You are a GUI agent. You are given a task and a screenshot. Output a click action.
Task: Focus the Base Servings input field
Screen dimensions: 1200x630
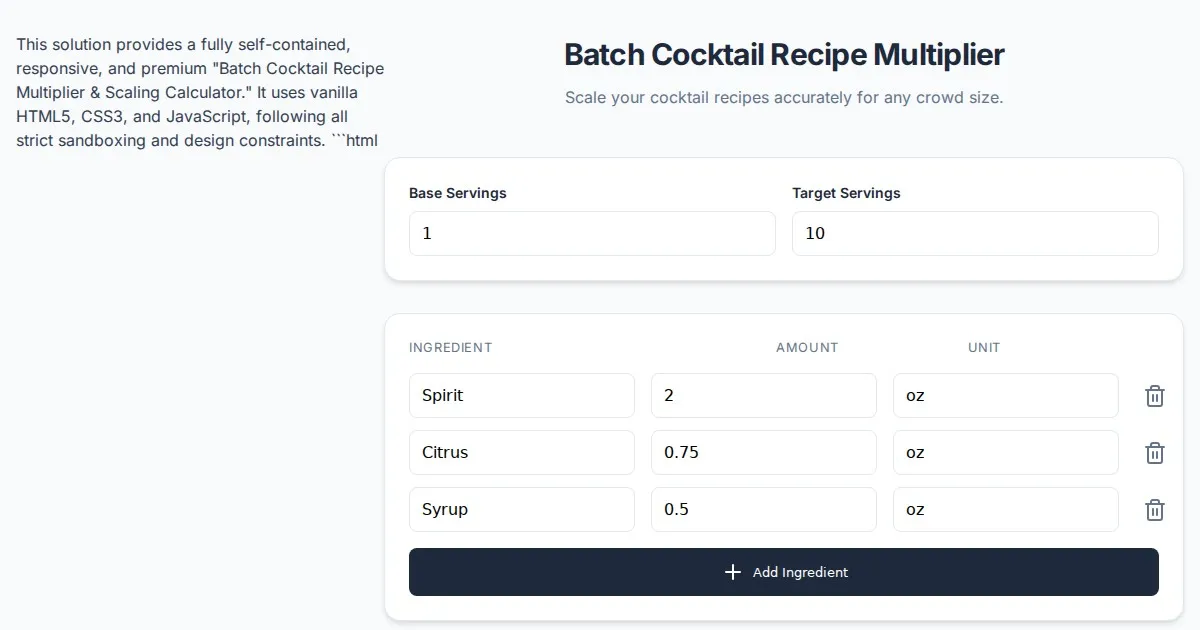click(x=592, y=233)
